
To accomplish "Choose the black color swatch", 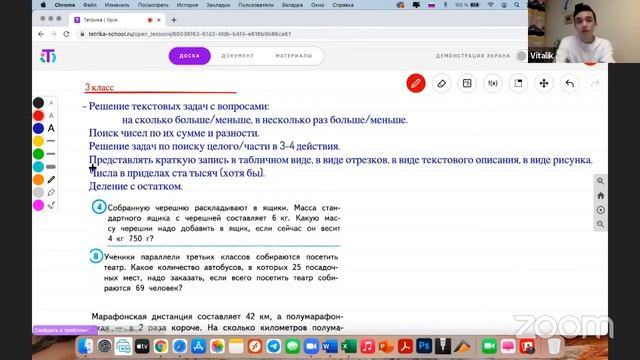I will [x=38, y=103].
